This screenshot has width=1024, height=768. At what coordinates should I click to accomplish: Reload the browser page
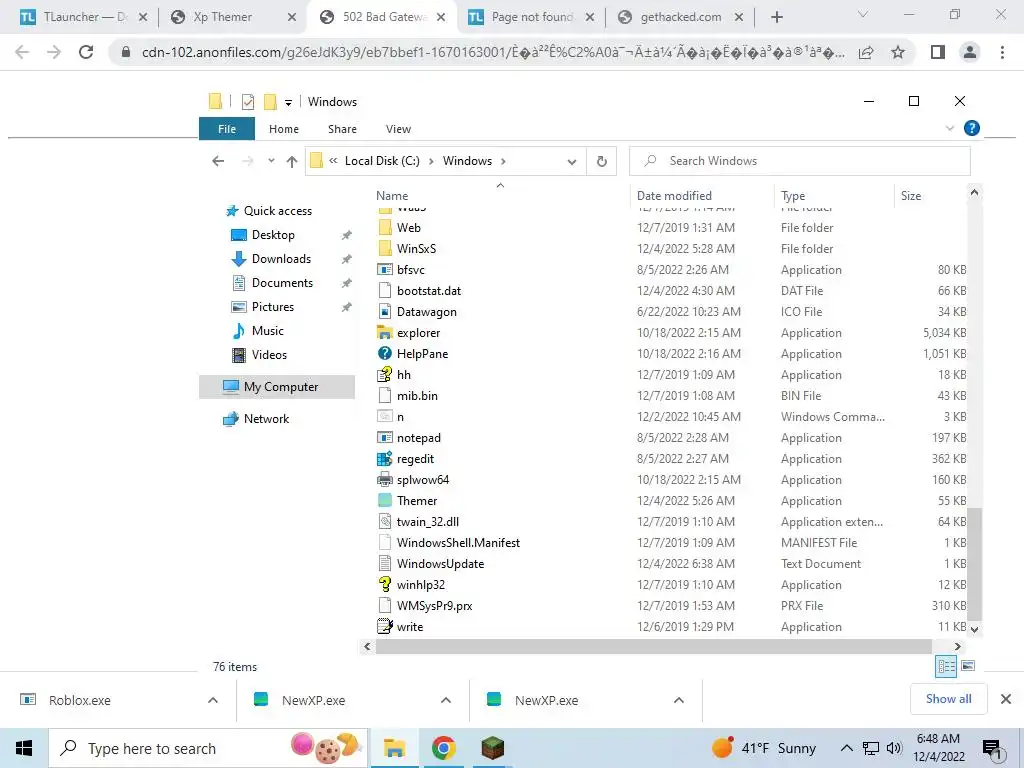pos(86,52)
